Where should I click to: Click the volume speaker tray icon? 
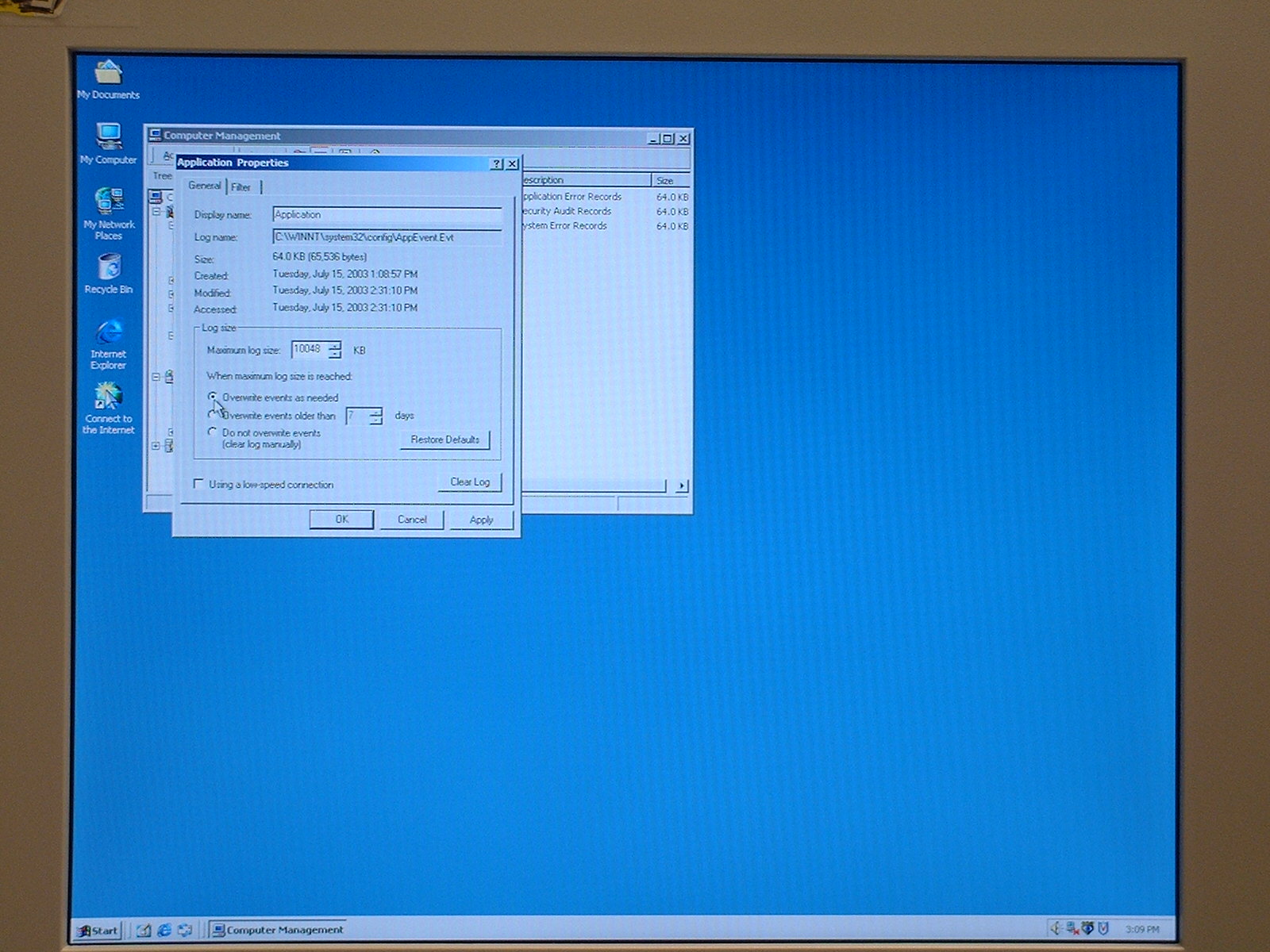pos(1056,928)
